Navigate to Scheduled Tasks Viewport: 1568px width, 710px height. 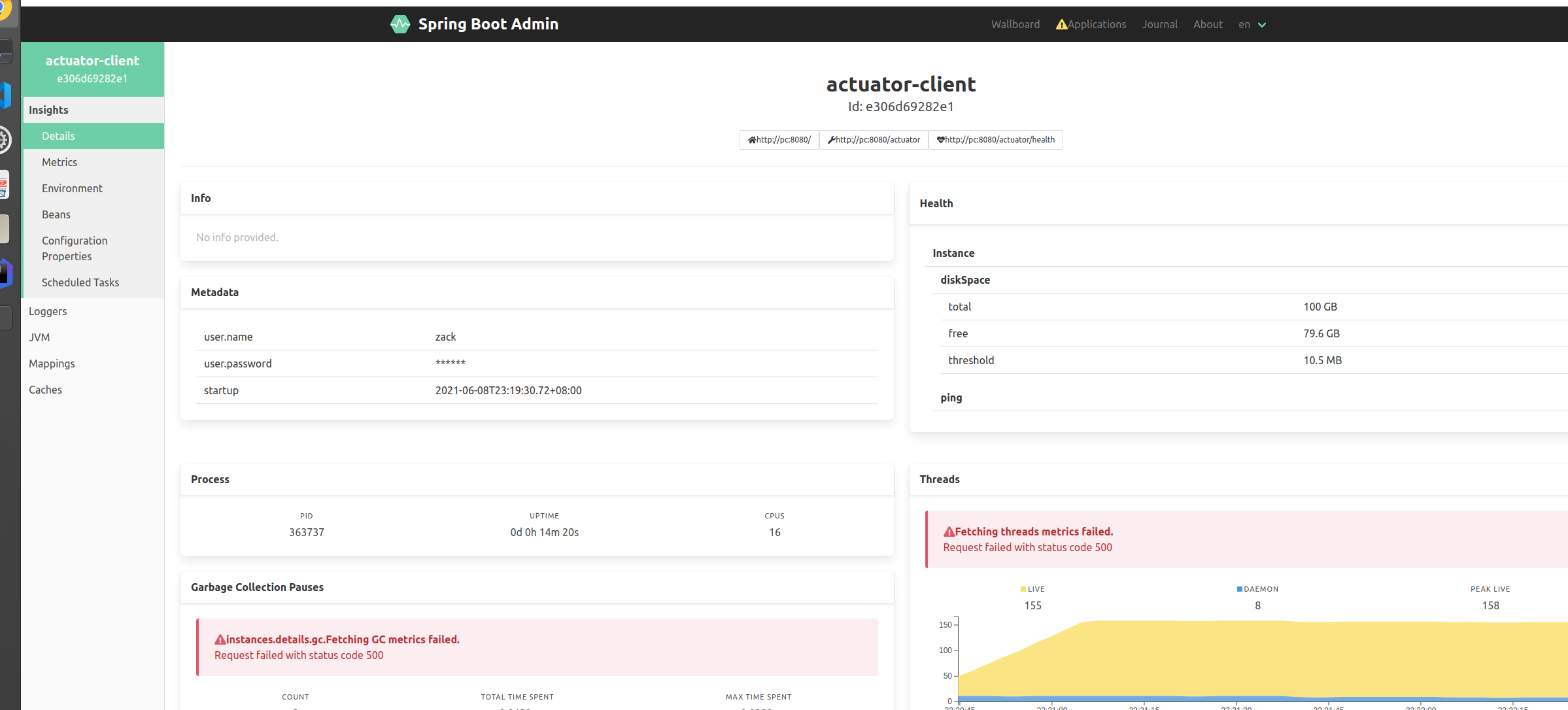80,282
